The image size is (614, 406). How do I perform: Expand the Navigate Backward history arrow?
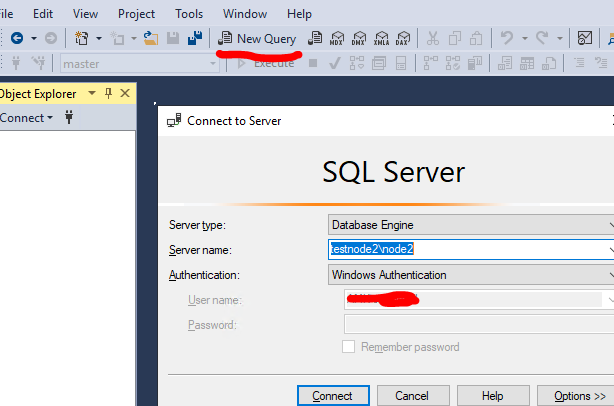[34, 38]
